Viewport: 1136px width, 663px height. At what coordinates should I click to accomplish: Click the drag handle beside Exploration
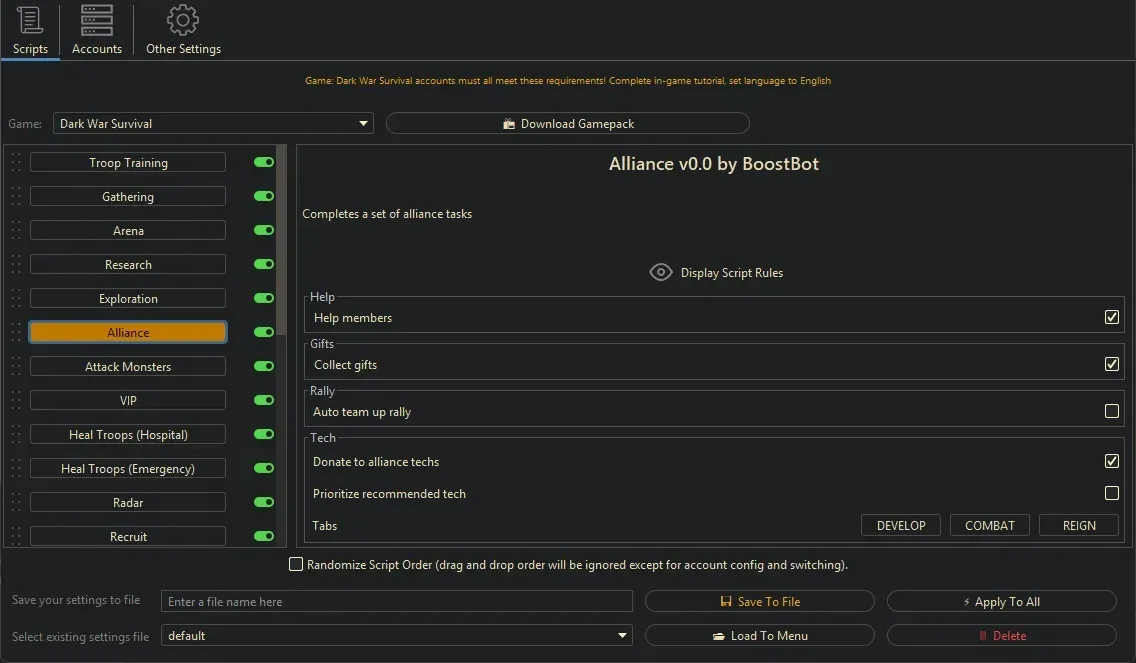point(16,299)
